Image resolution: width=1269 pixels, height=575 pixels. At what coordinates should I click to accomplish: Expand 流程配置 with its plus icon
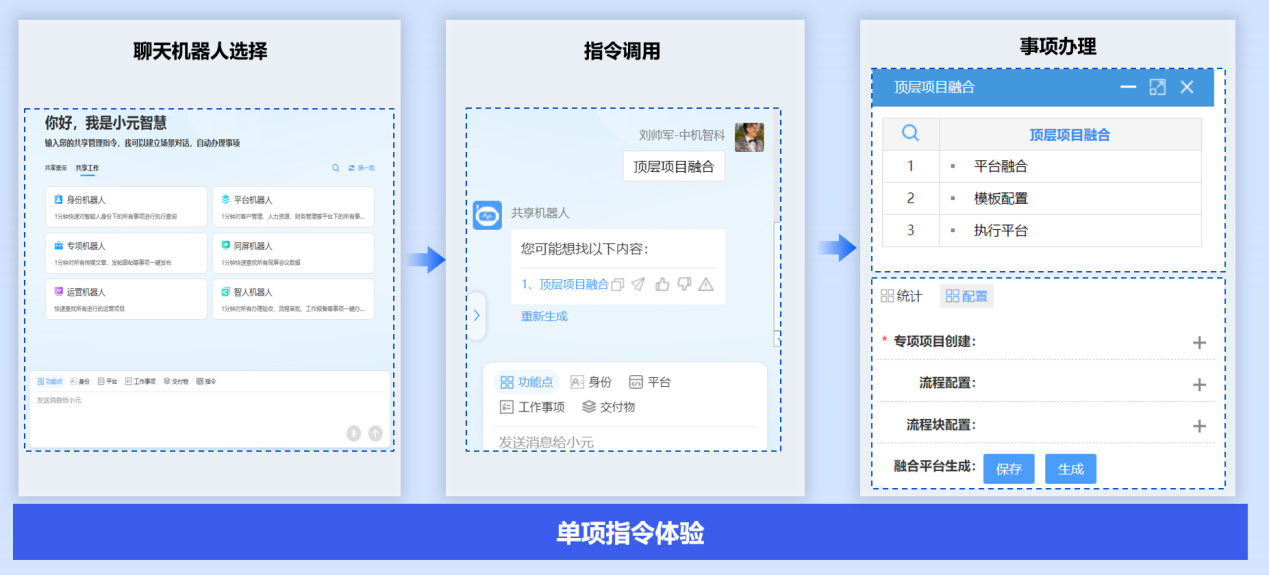(1199, 385)
